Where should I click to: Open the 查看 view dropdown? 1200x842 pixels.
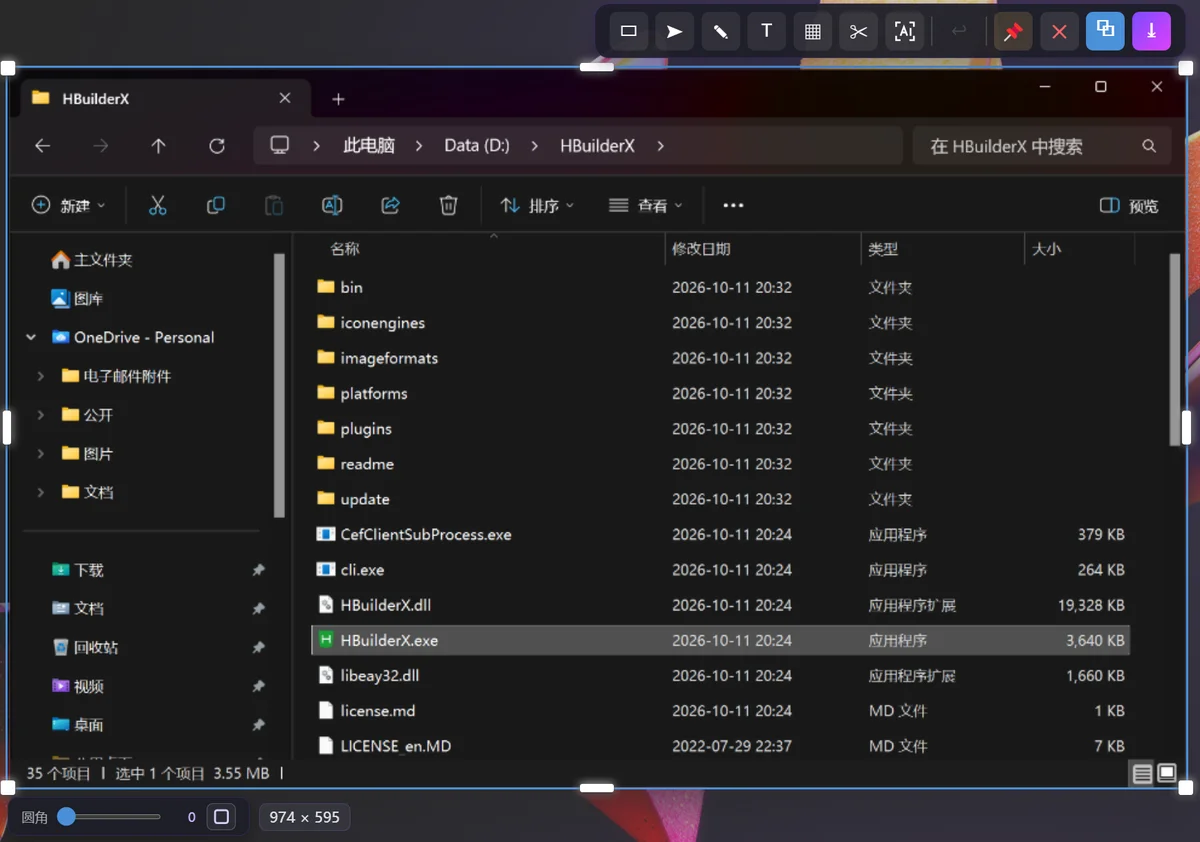coord(645,206)
